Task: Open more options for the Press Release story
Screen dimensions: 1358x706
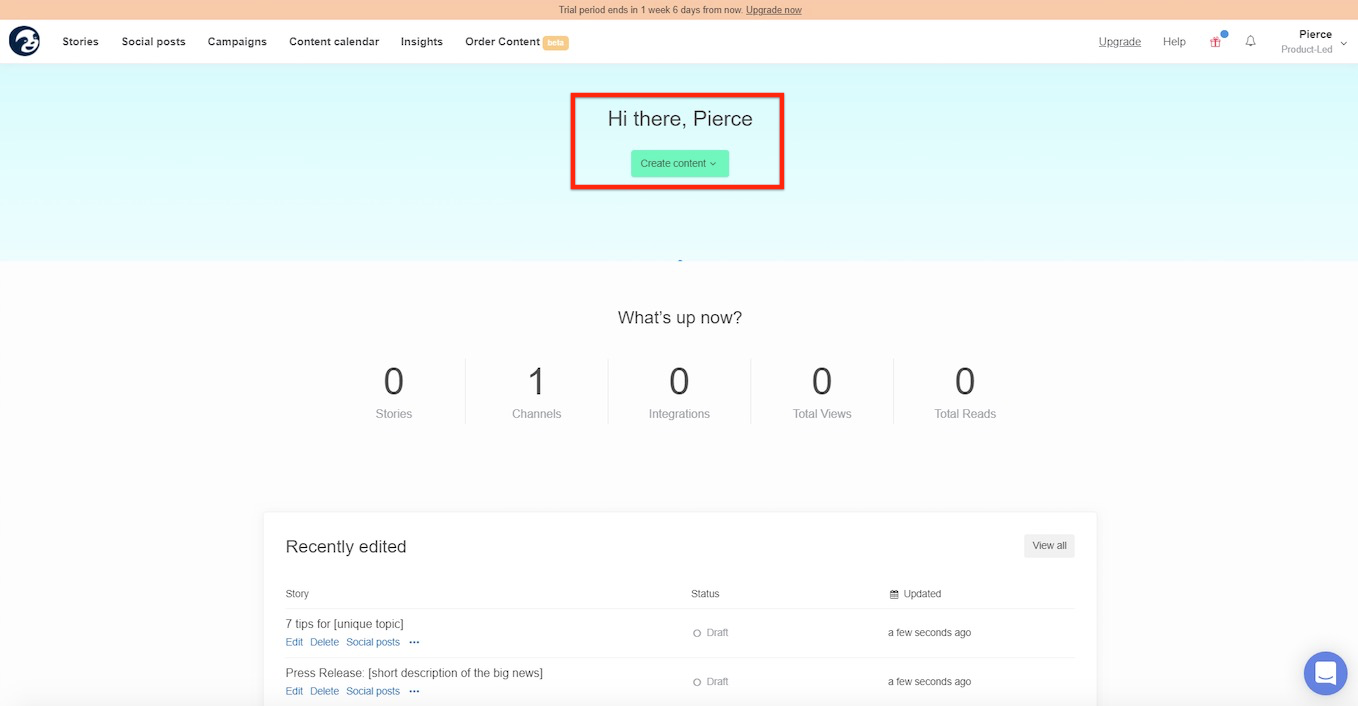Action: pos(414,691)
